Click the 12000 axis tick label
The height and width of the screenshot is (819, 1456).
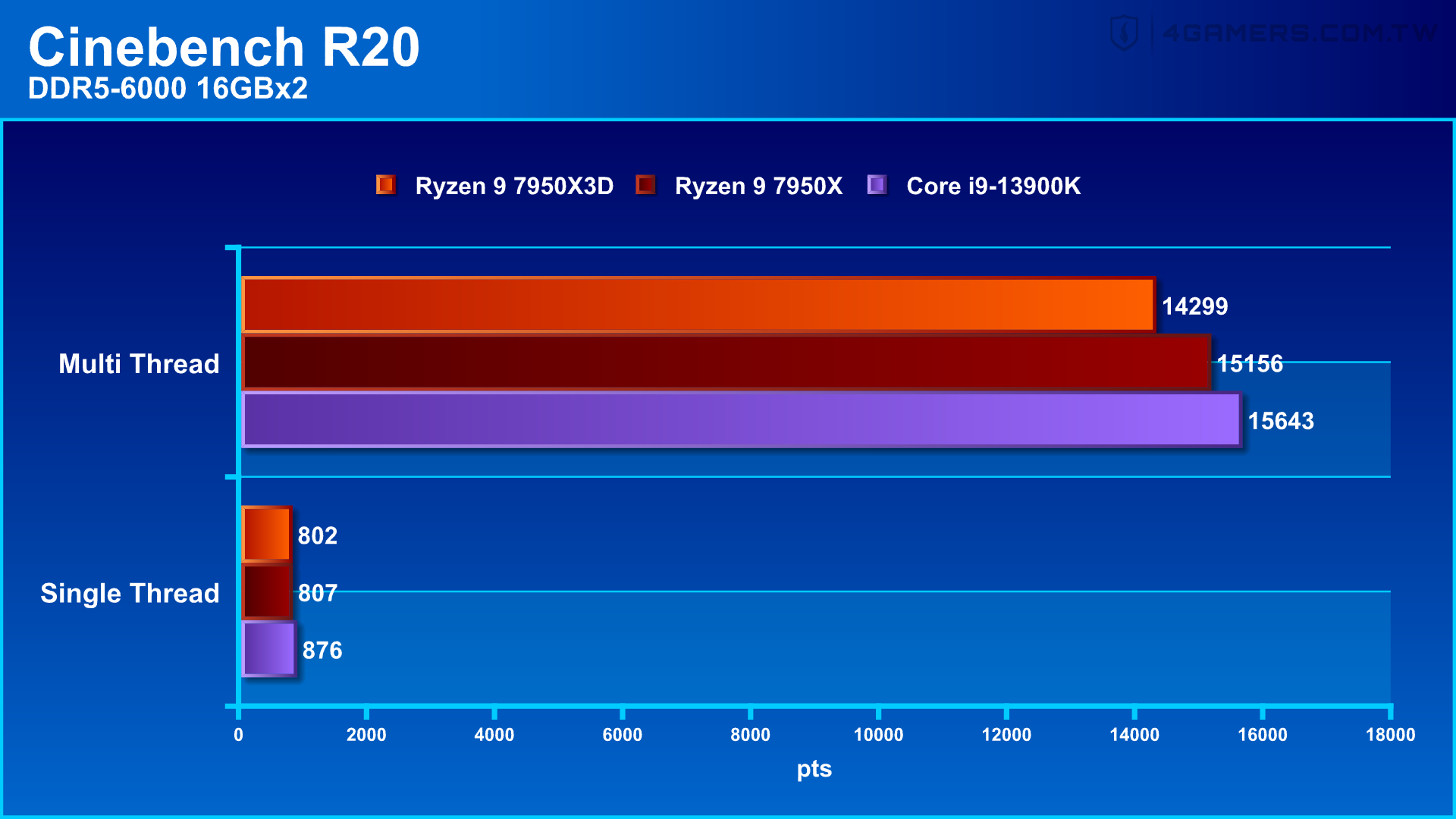pyautogui.click(x=1006, y=735)
